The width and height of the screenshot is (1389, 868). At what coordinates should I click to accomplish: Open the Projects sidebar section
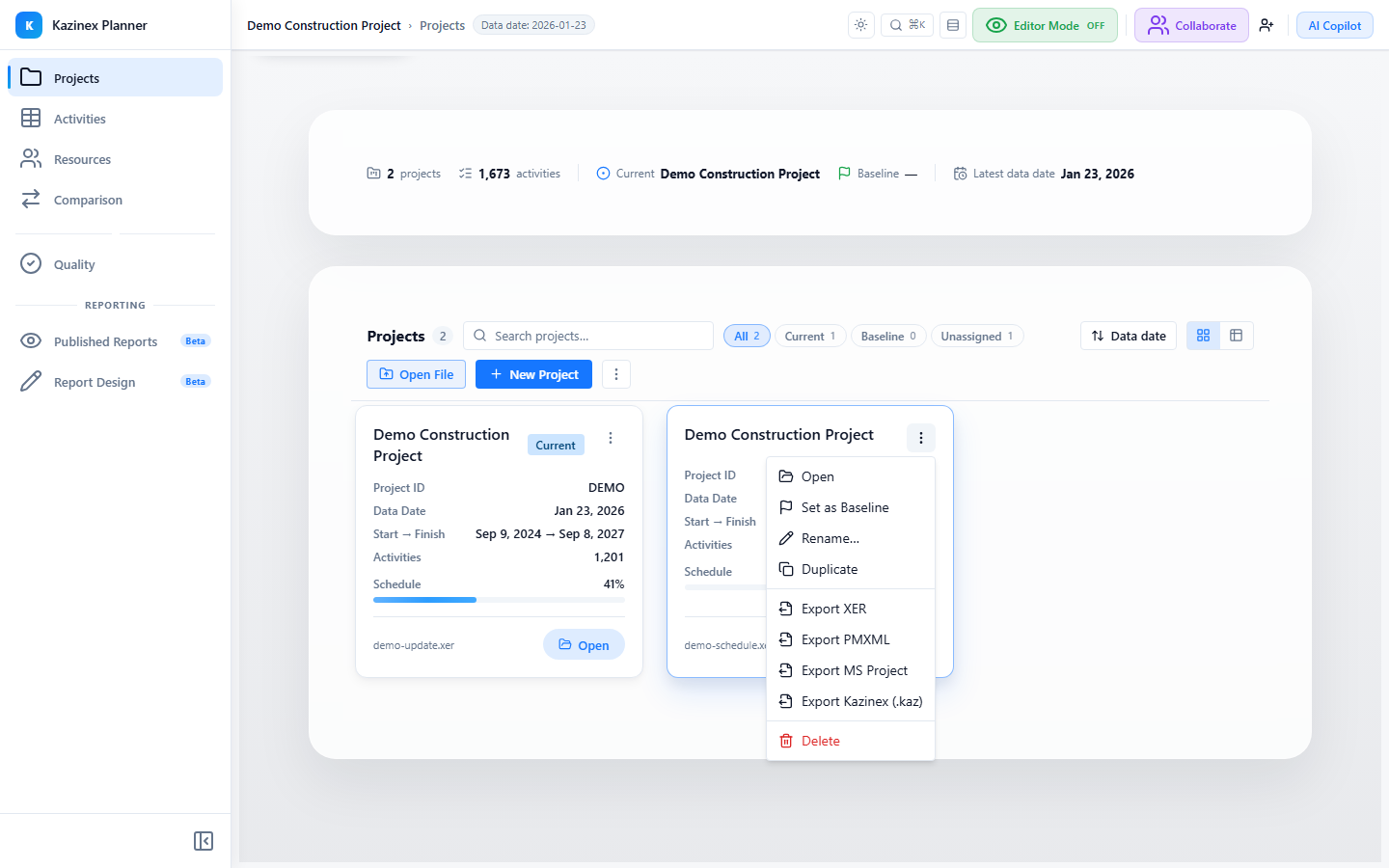pos(115,77)
